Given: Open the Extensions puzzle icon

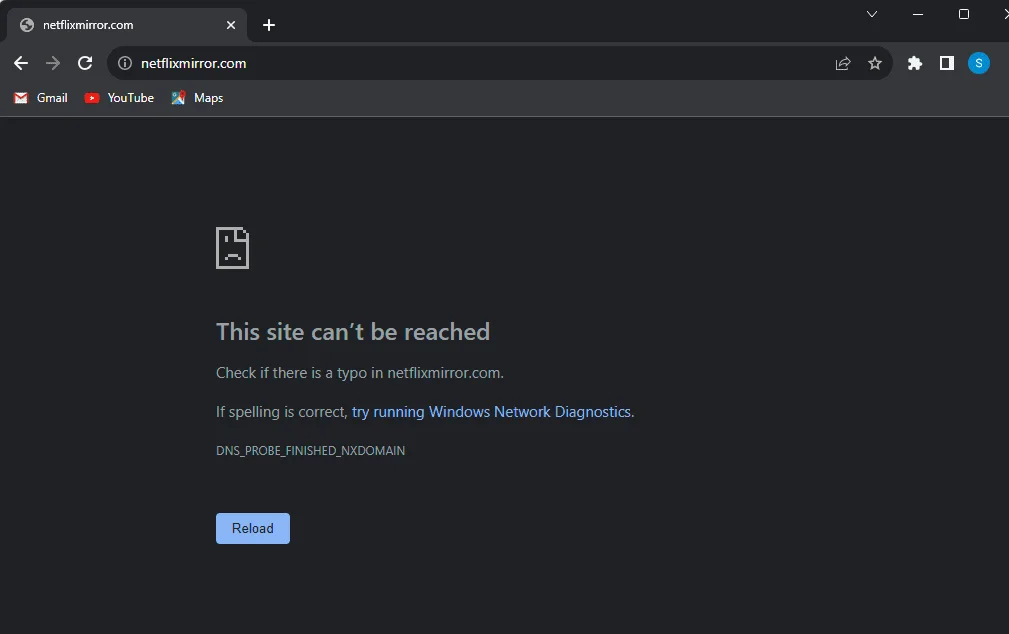Looking at the screenshot, I should [x=914, y=63].
